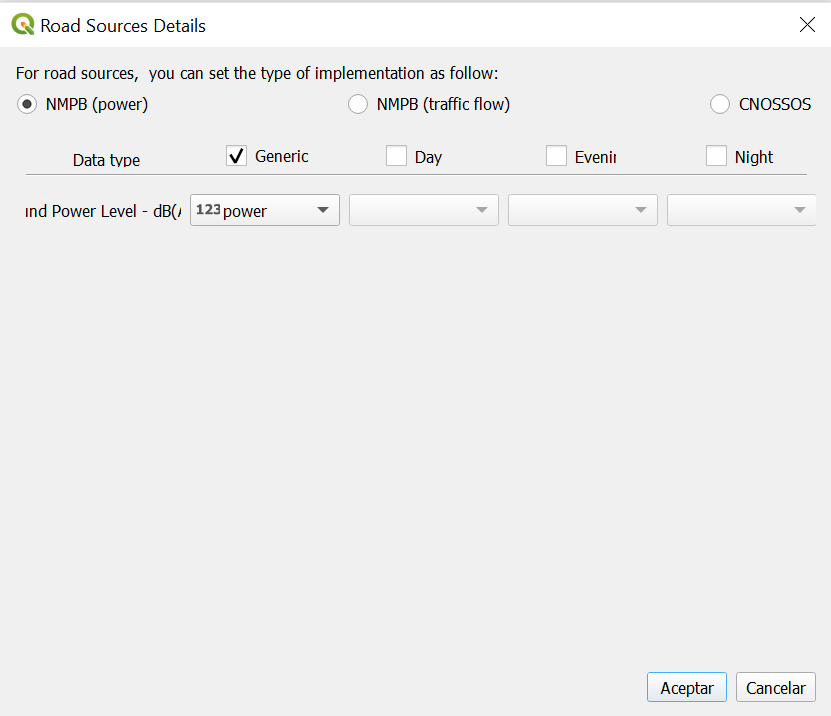Click the 'For road sources' description text

pos(257,73)
